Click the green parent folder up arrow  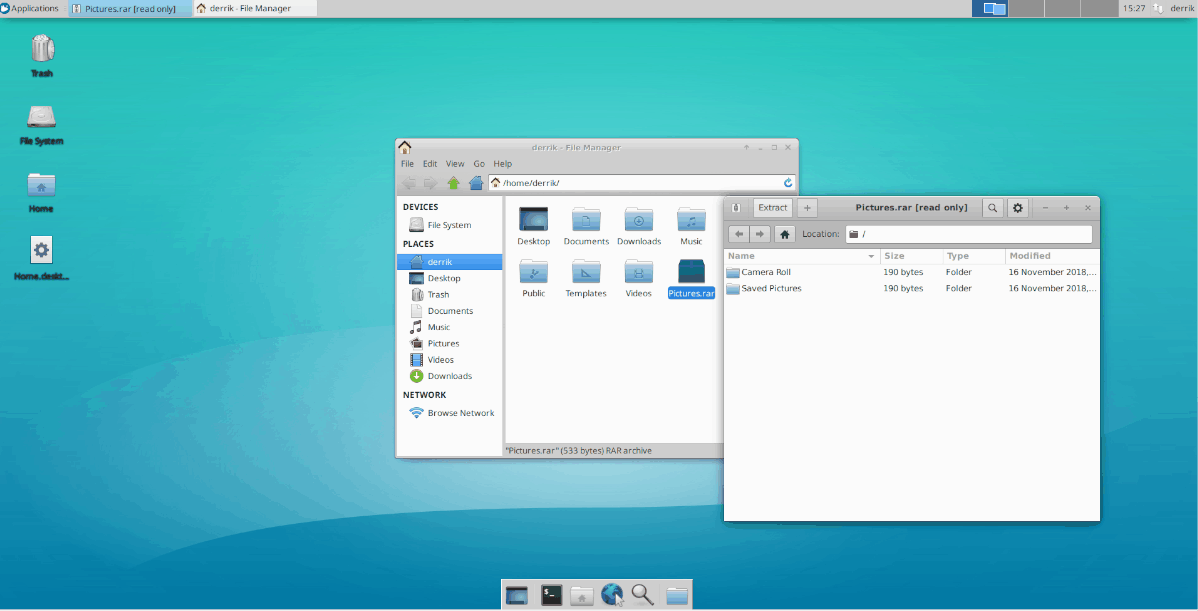coord(453,183)
